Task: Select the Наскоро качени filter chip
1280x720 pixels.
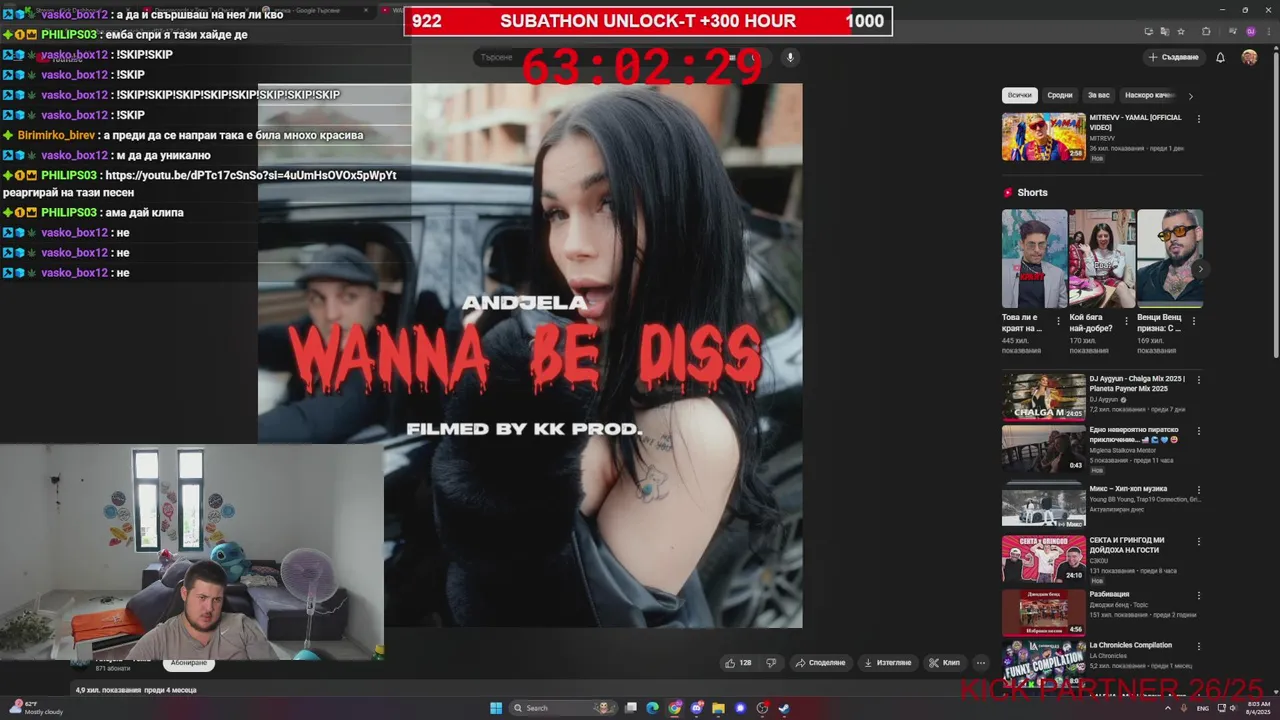Action: pyautogui.click(x=1148, y=95)
